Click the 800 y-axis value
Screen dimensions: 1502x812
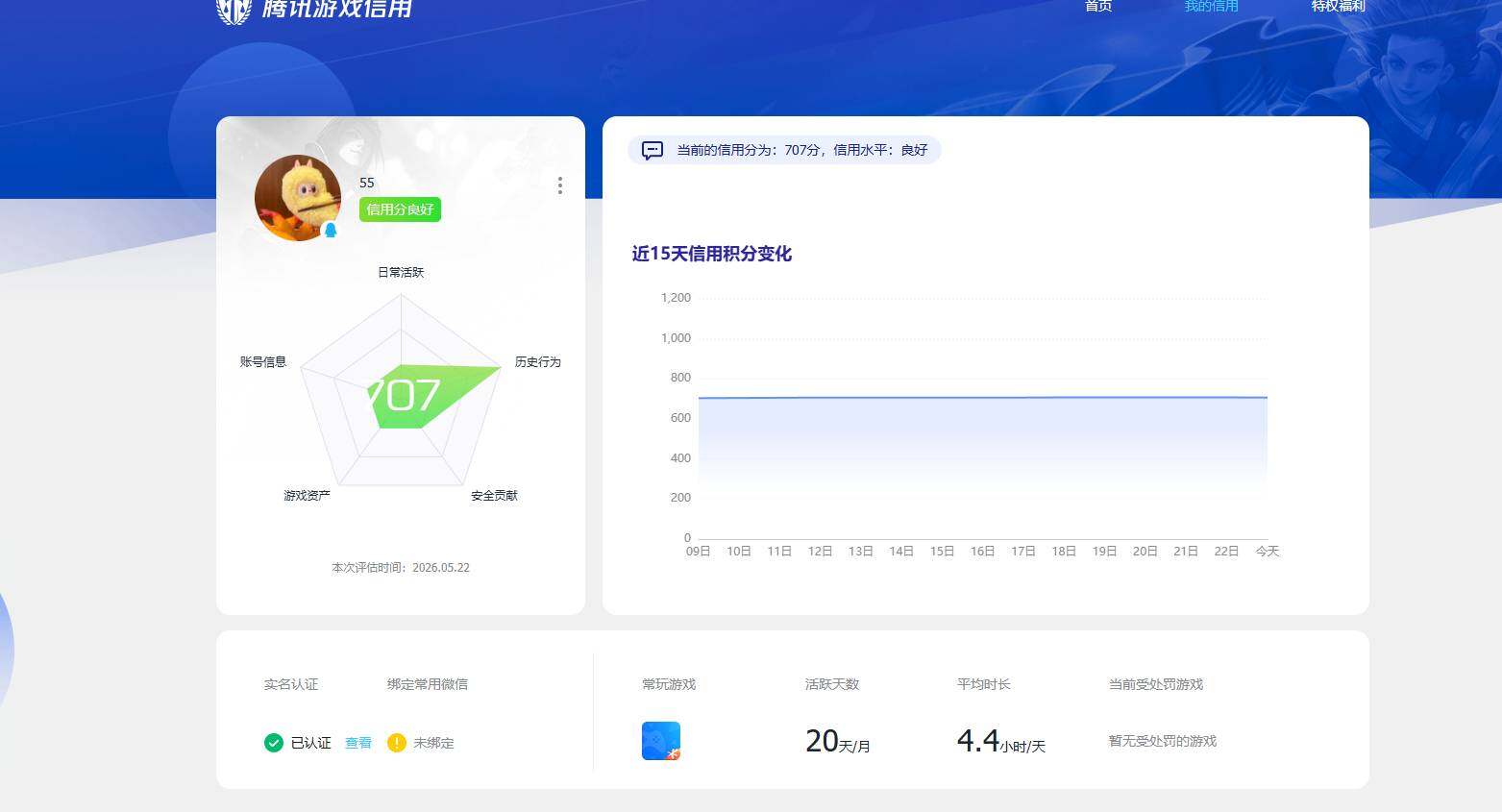pos(680,378)
